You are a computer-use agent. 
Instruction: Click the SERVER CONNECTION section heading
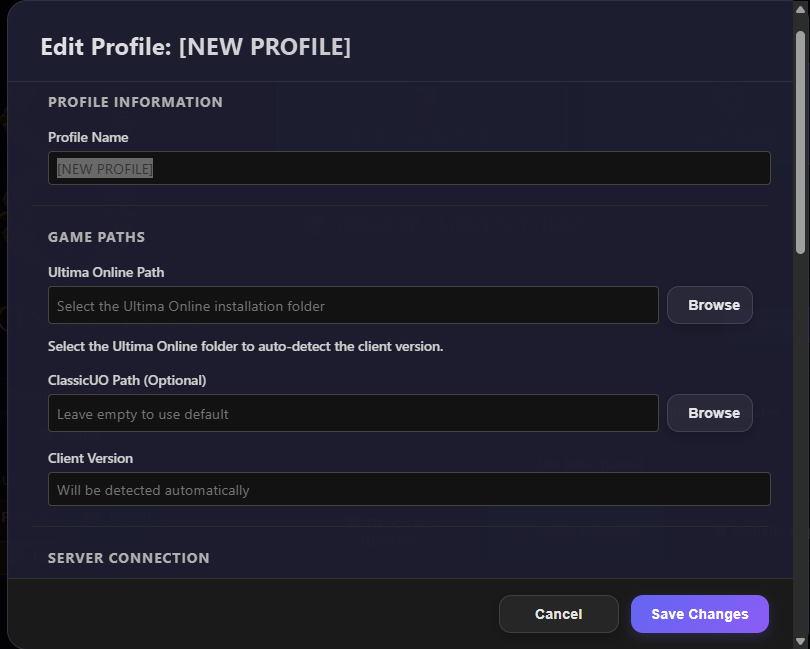point(128,558)
